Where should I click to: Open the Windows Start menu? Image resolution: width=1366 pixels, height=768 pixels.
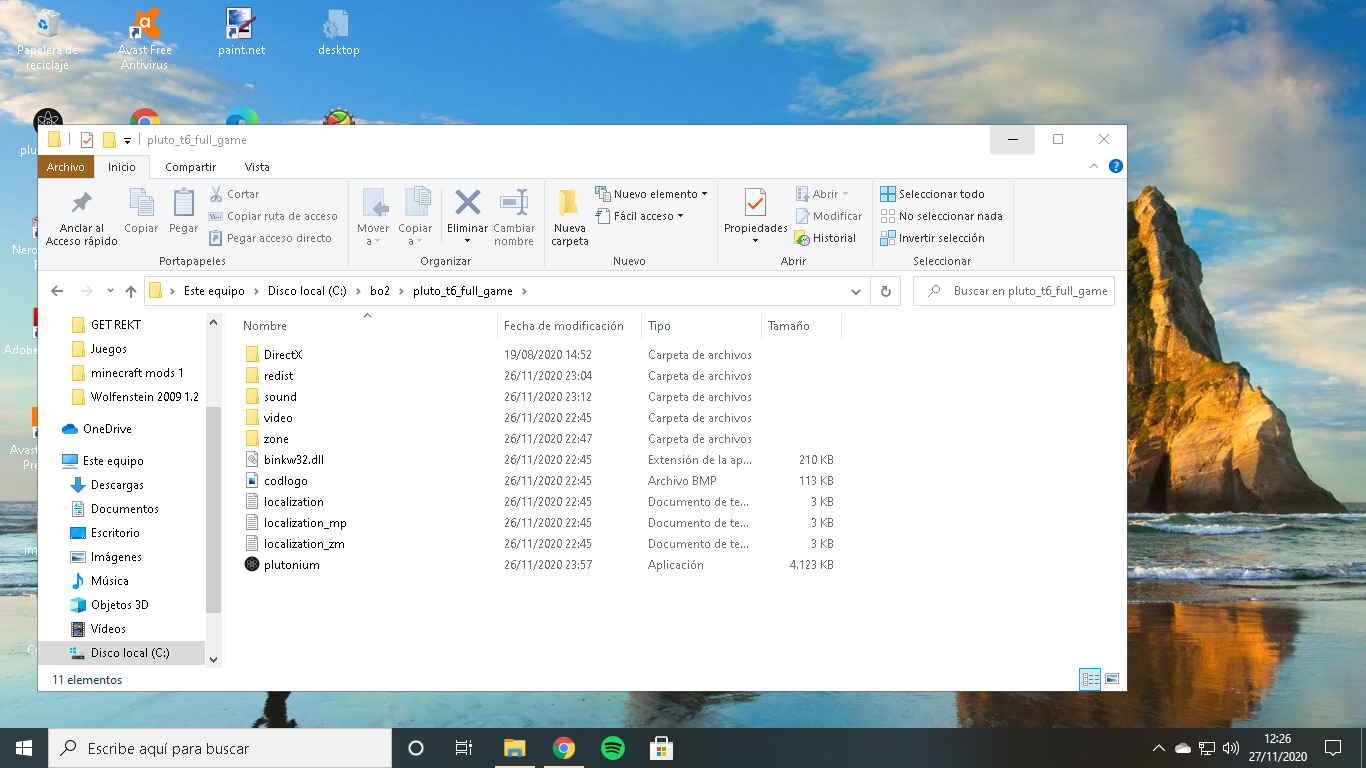click(x=24, y=748)
